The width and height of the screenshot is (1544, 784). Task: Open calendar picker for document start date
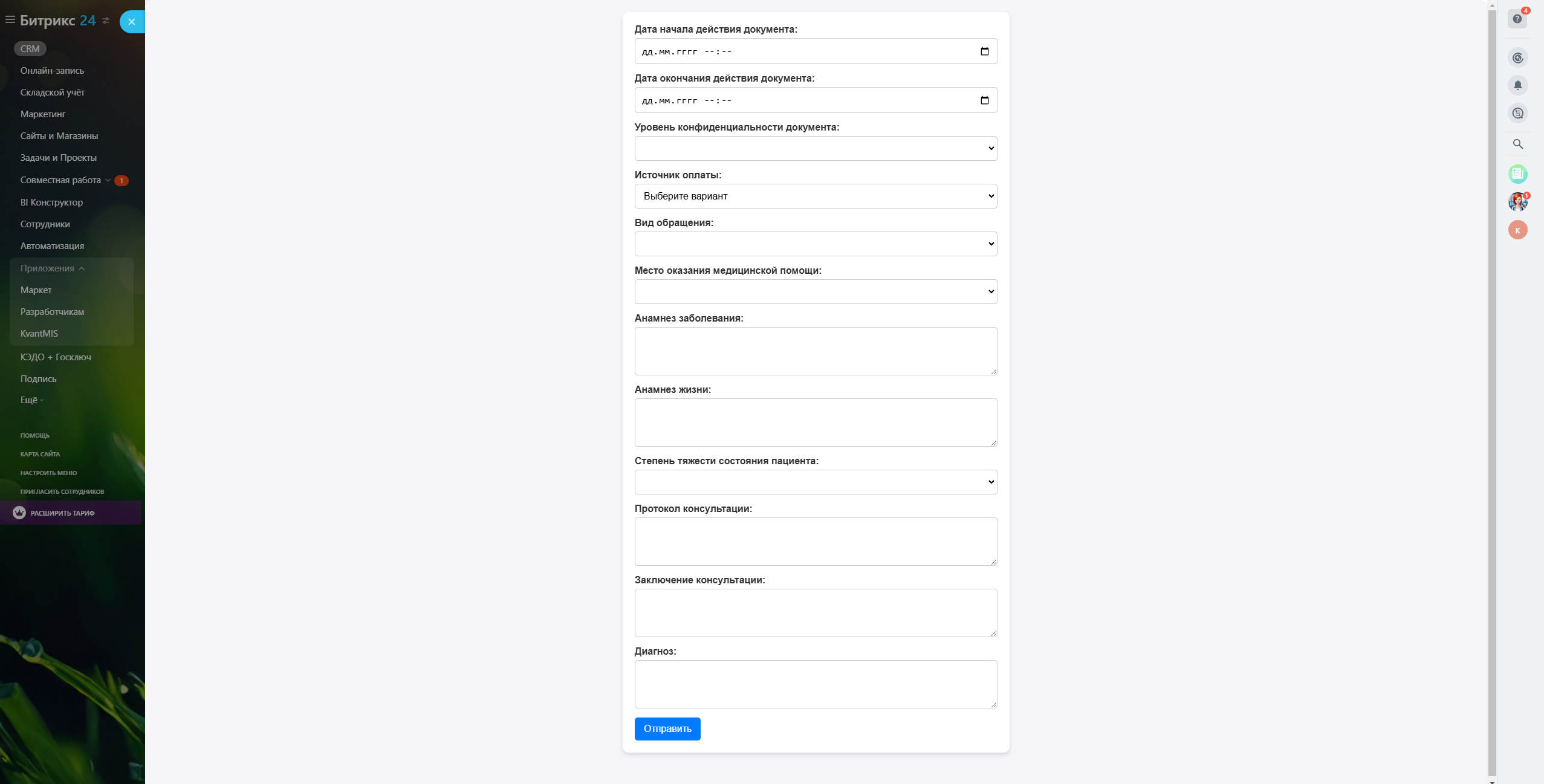point(984,51)
